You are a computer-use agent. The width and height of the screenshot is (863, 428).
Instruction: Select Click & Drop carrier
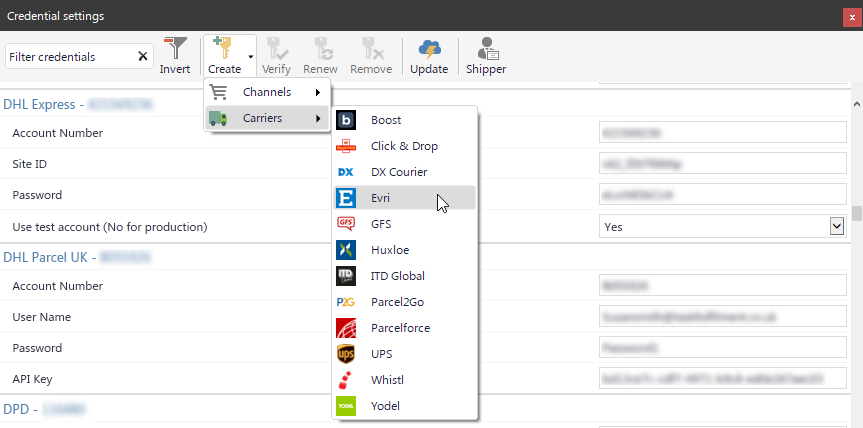[405, 146]
